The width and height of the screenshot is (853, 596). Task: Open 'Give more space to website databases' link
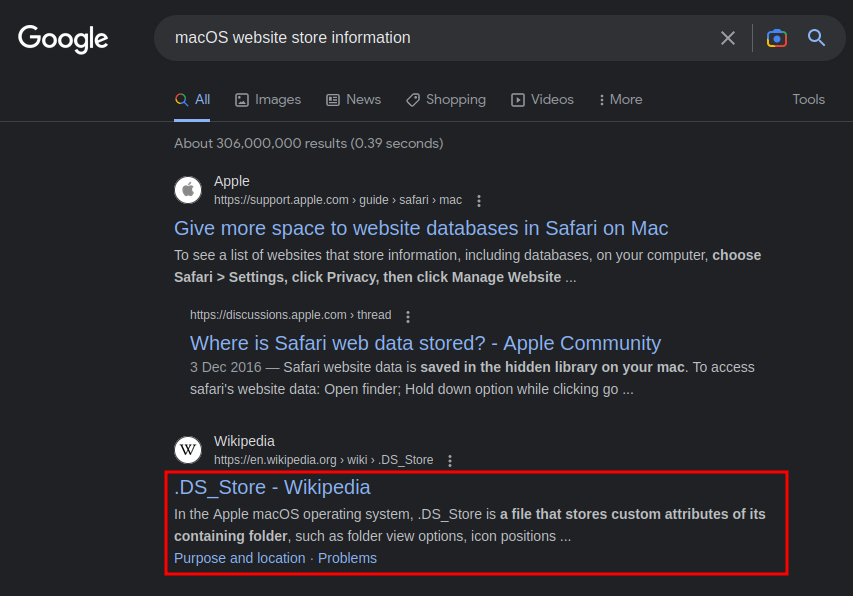pyautogui.click(x=421, y=228)
